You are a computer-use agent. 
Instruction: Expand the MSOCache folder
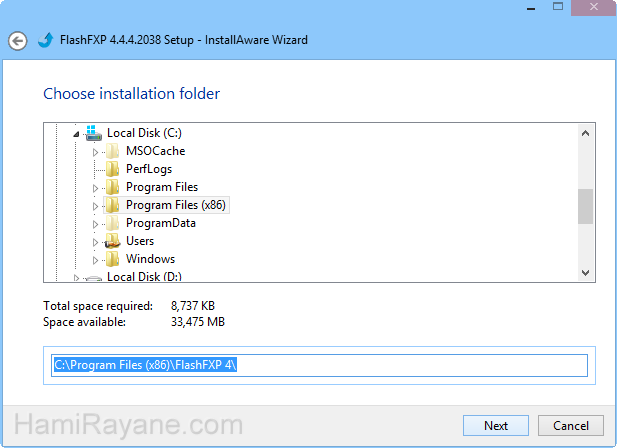(95, 152)
